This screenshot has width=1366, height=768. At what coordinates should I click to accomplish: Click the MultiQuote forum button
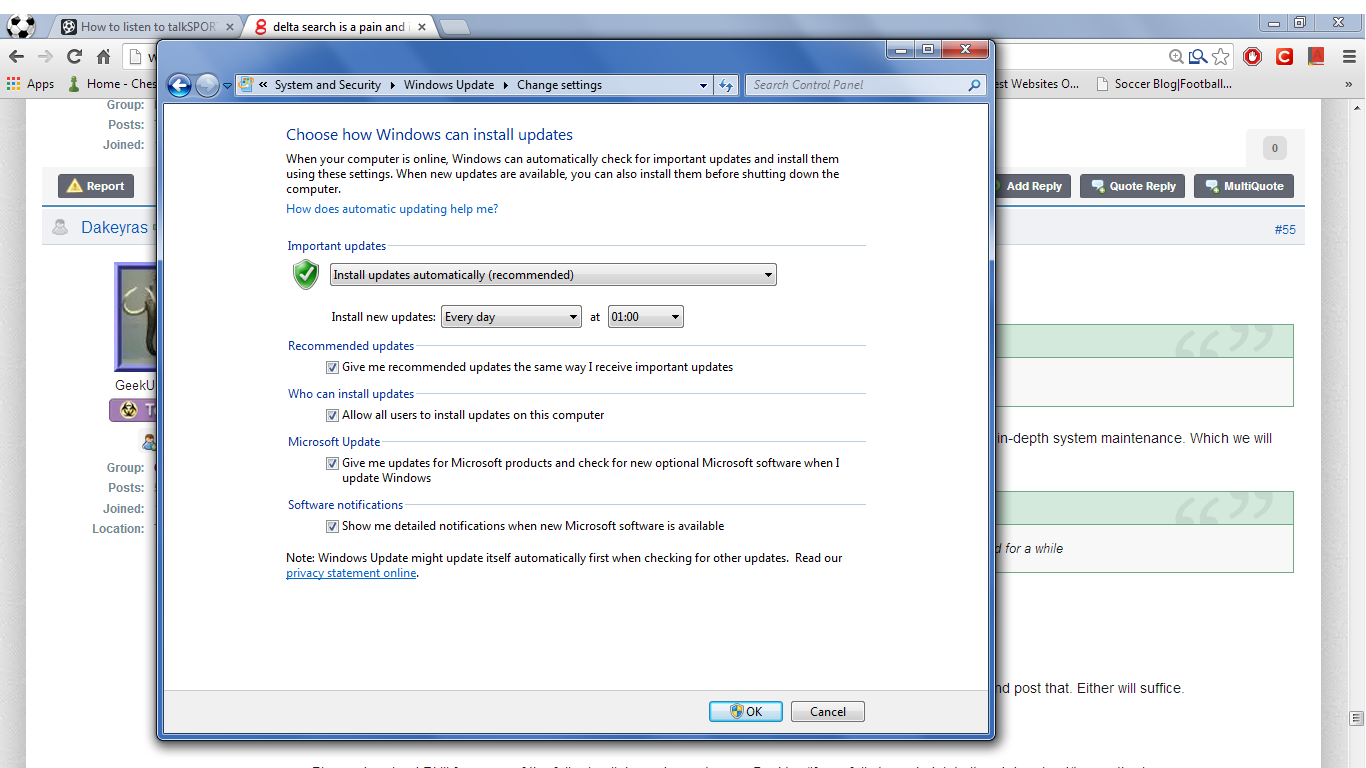1244,186
